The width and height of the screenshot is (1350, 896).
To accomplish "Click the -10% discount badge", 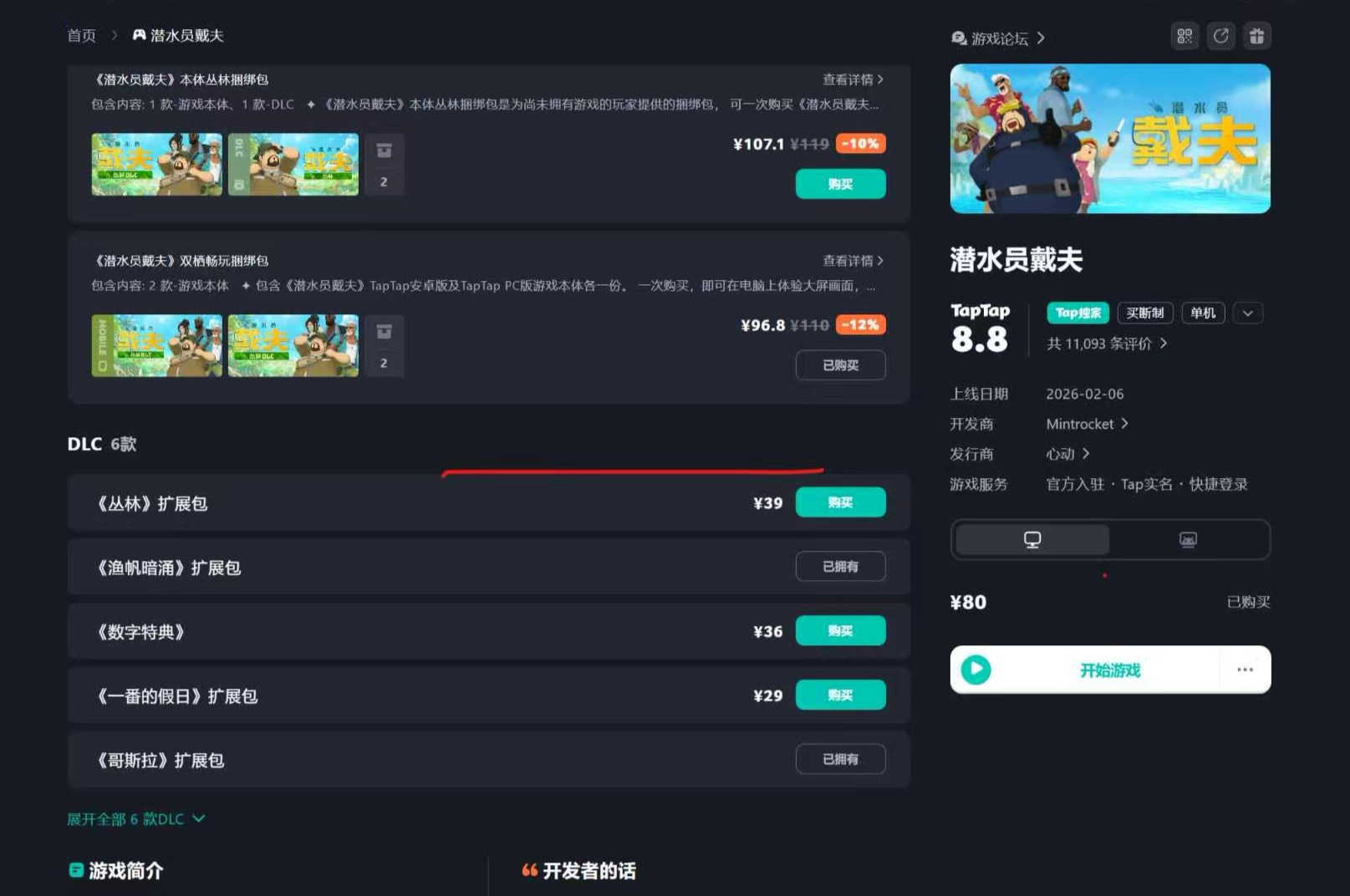I will 860,144.
